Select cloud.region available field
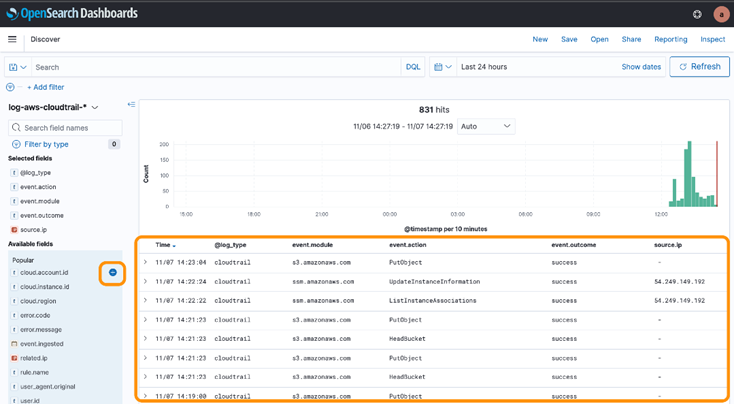Screen dimensions: 734x404 point(38,301)
